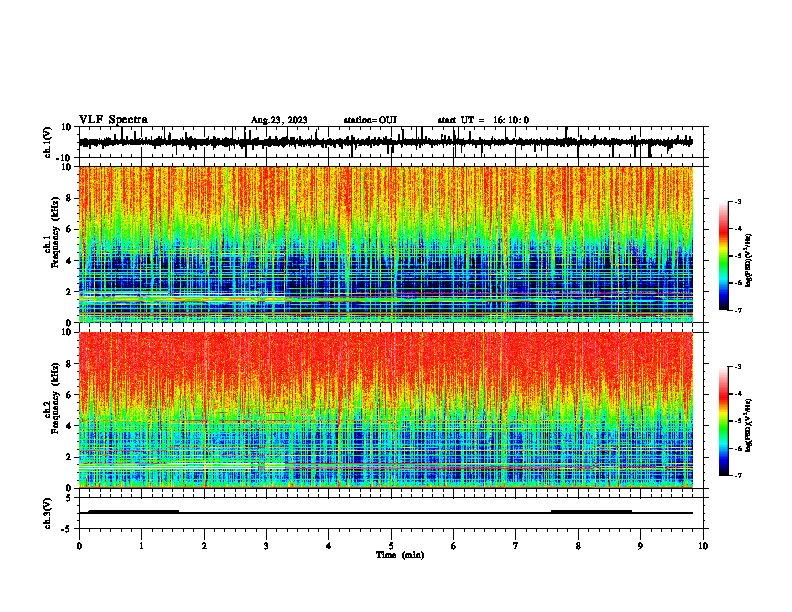Click the "ch.3(V)" axis label

(x=48, y=513)
